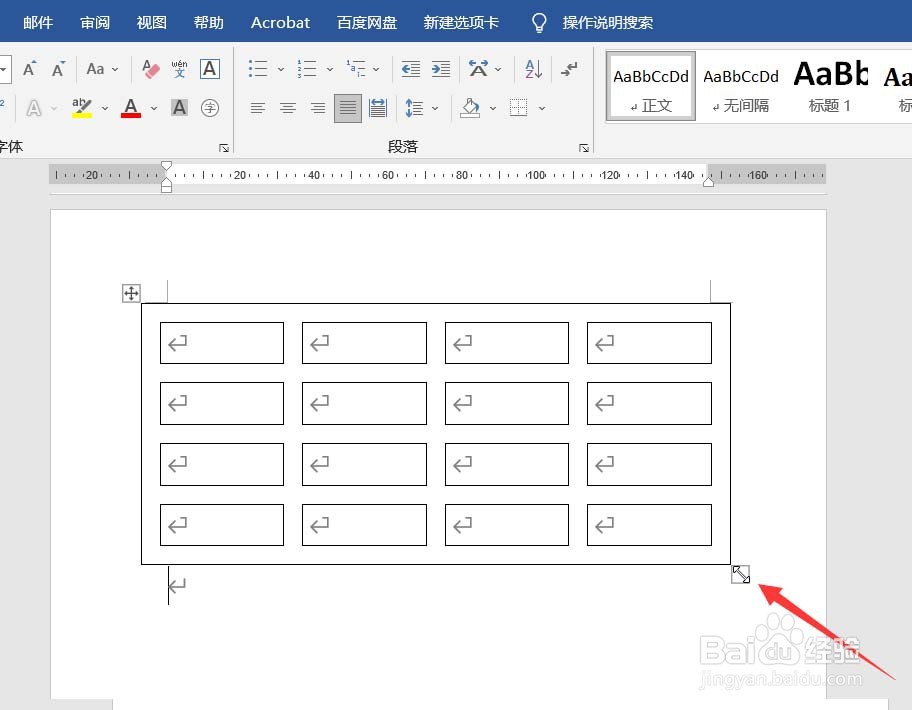The image size is (912, 710).
Task: Click the Increase Indent icon
Action: pos(440,68)
